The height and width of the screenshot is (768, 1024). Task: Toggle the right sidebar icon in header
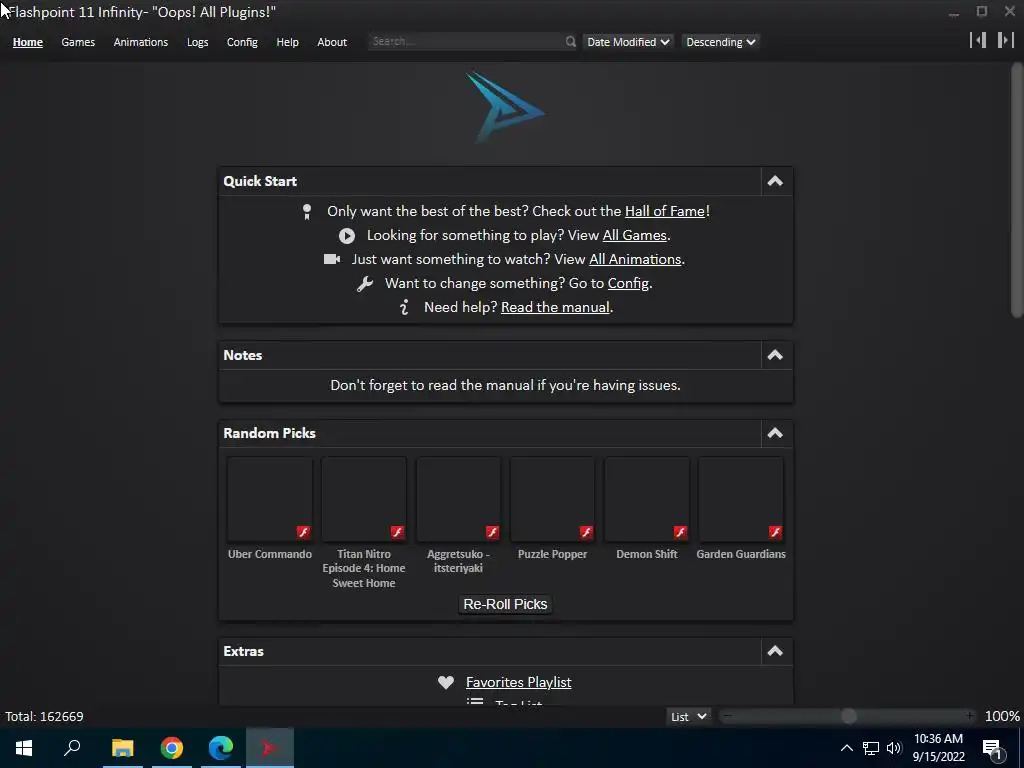[x=1006, y=40]
